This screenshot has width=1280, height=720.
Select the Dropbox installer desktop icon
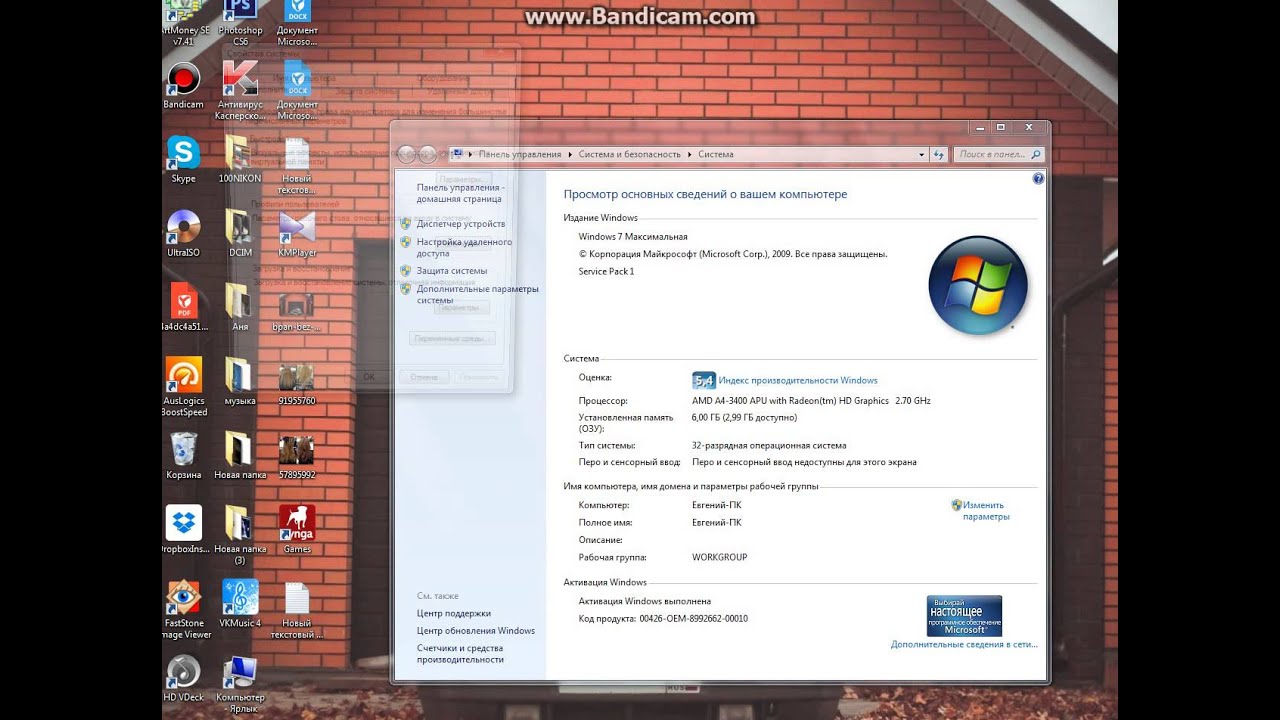[185, 530]
